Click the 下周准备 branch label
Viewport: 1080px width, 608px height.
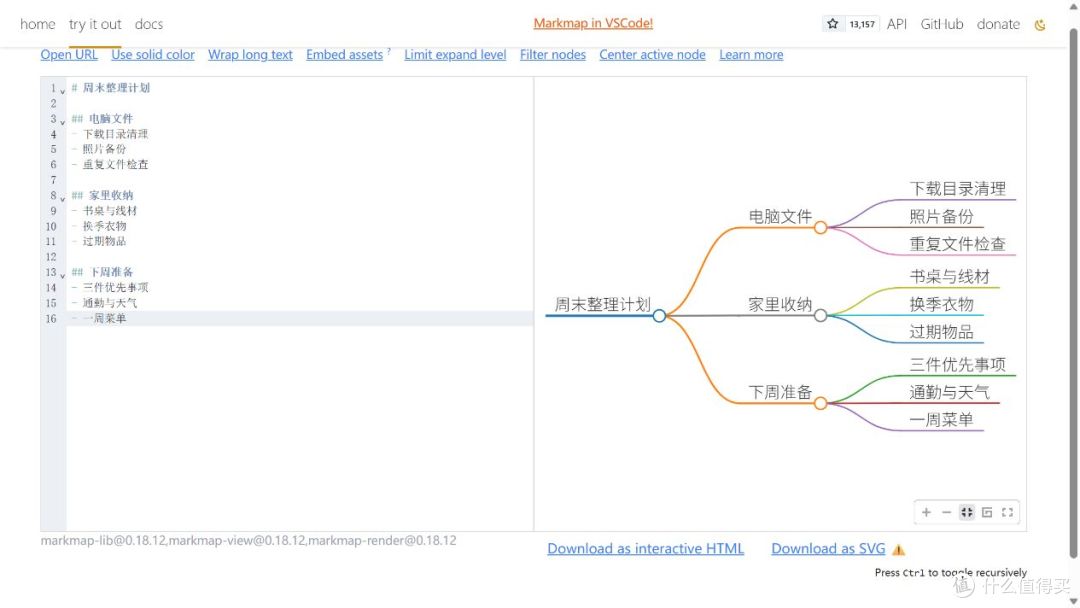click(x=780, y=392)
